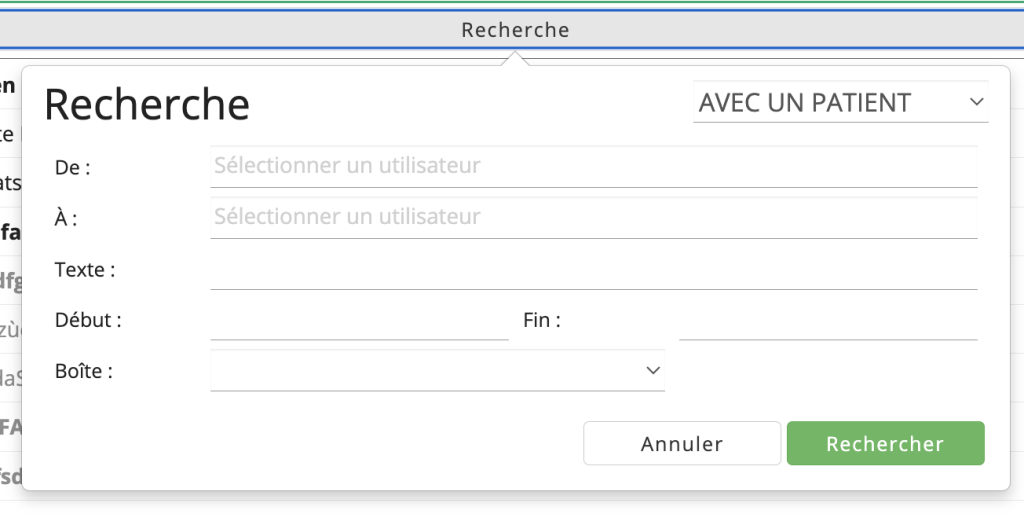This screenshot has height=514, width=1024.
Task: Click the "Fin :" label
Action: (541, 320)
